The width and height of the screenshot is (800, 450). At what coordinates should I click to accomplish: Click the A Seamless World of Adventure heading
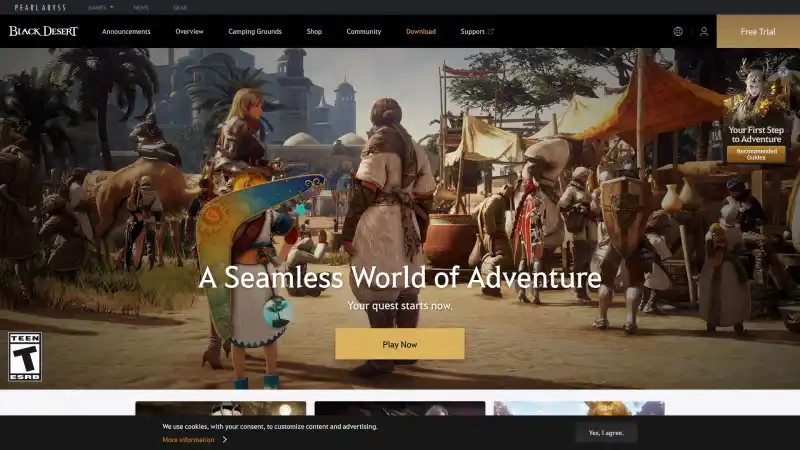point(400,278)
